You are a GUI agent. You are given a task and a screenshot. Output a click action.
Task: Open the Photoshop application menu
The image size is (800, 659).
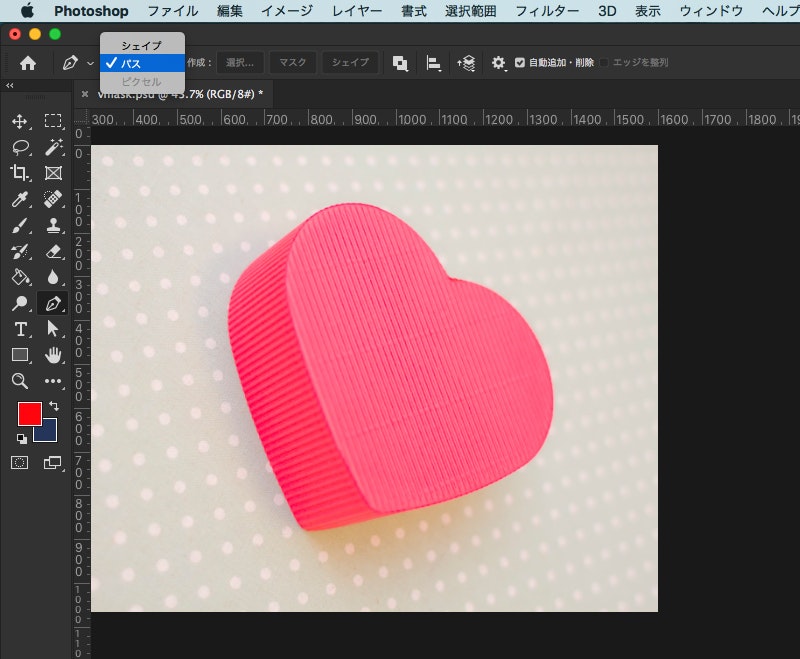tap(91, 11)
